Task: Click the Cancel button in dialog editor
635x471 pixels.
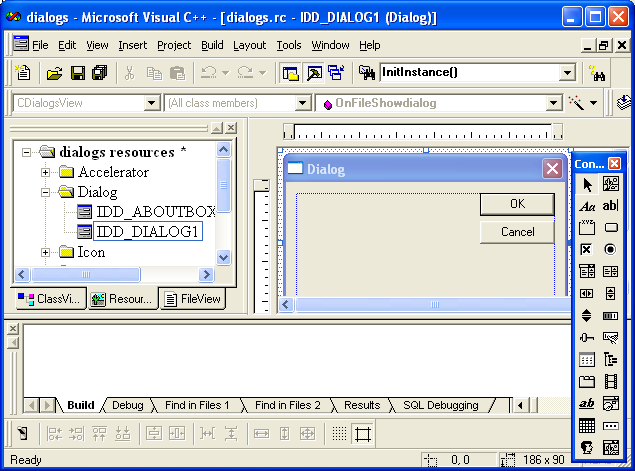Action: click(517, 232)
